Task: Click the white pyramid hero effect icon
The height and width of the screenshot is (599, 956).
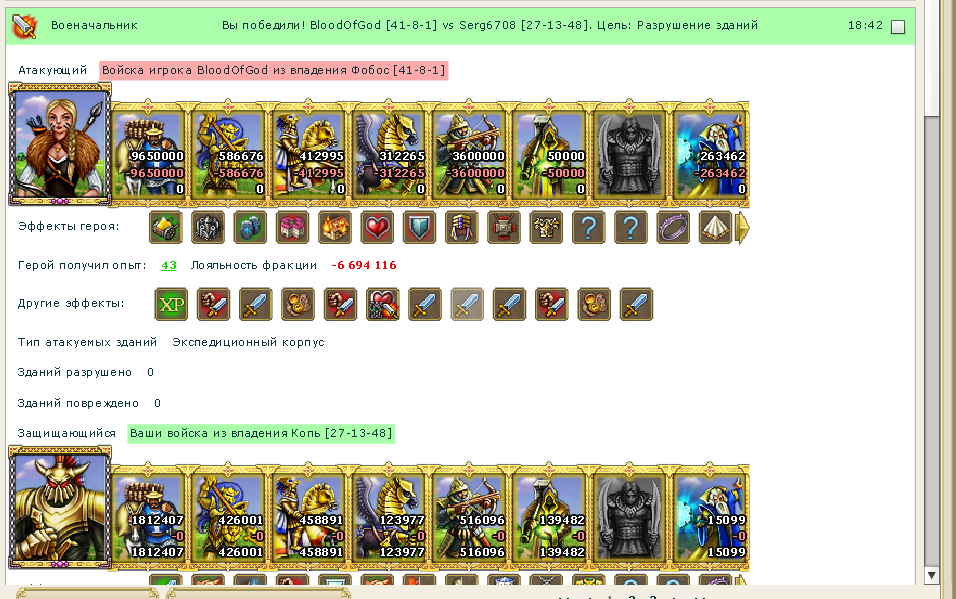Action: click(x=715, y=228)
